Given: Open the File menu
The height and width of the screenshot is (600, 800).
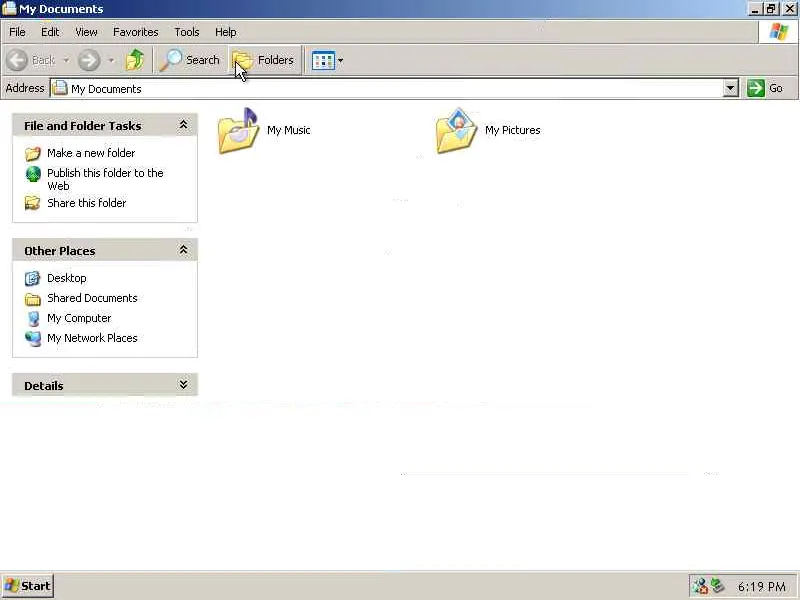Looking at the screenshot, I should 17,32.
